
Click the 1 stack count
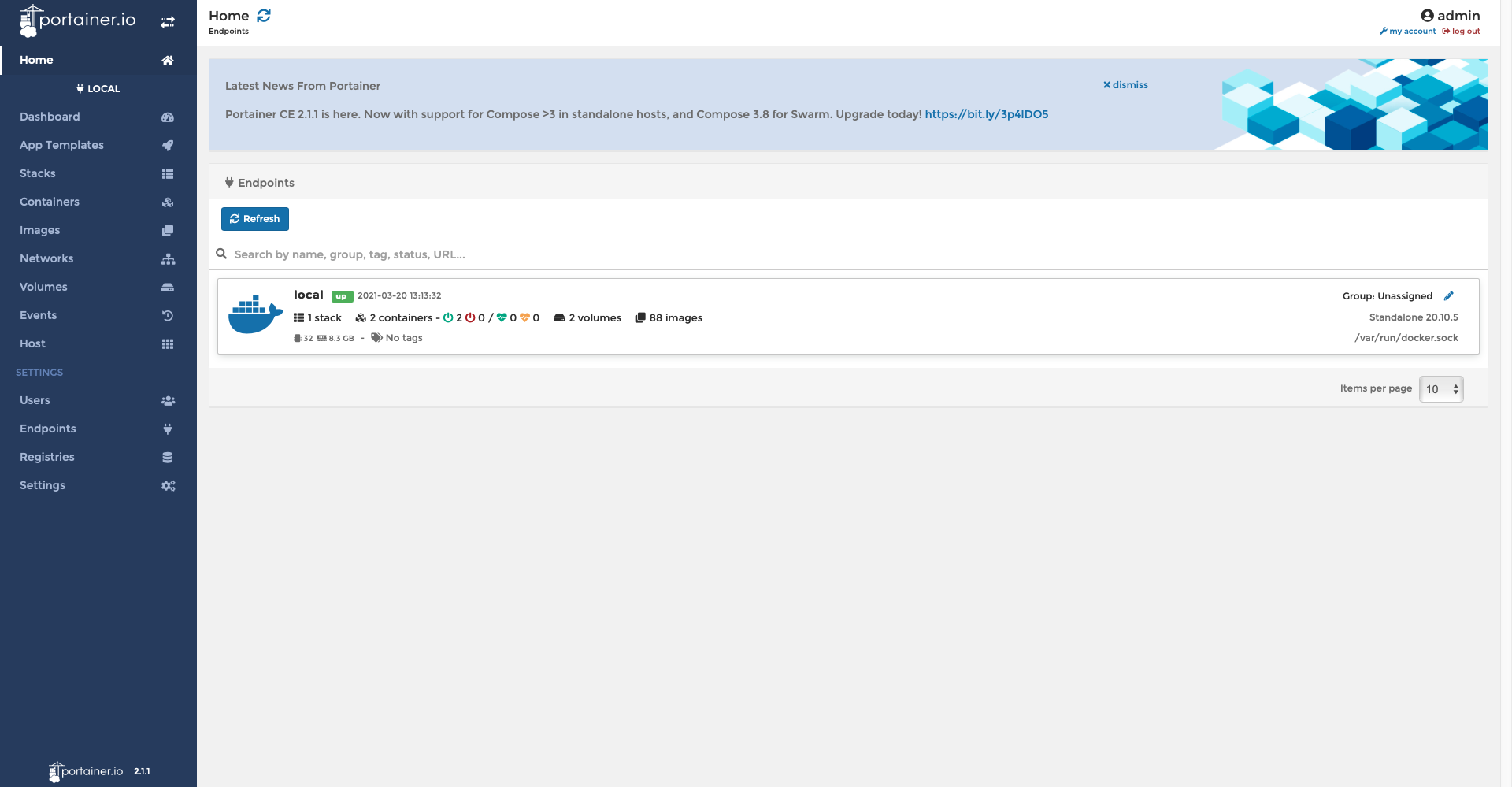(x=317, y=318)
